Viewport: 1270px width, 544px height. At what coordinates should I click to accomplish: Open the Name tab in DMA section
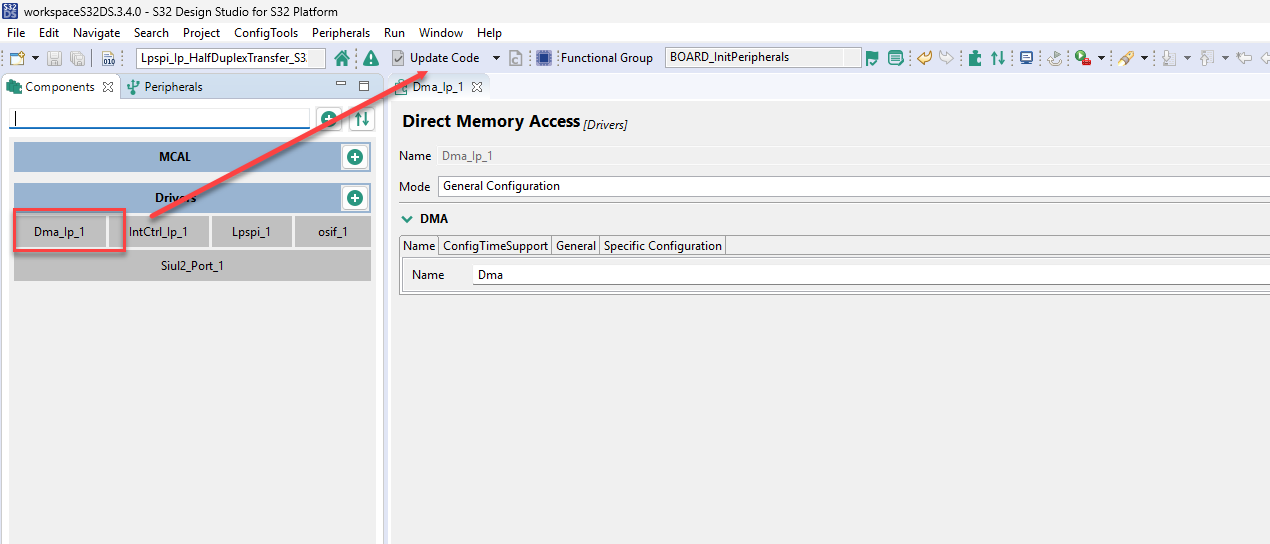pos(419,246)
